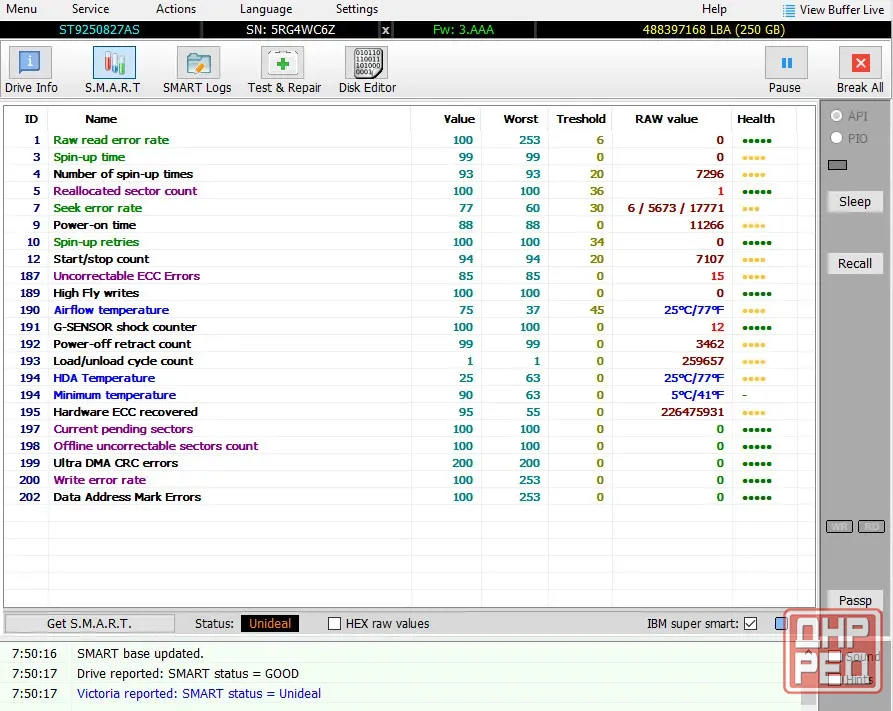Click the Passp button

(x=855, y=600)
